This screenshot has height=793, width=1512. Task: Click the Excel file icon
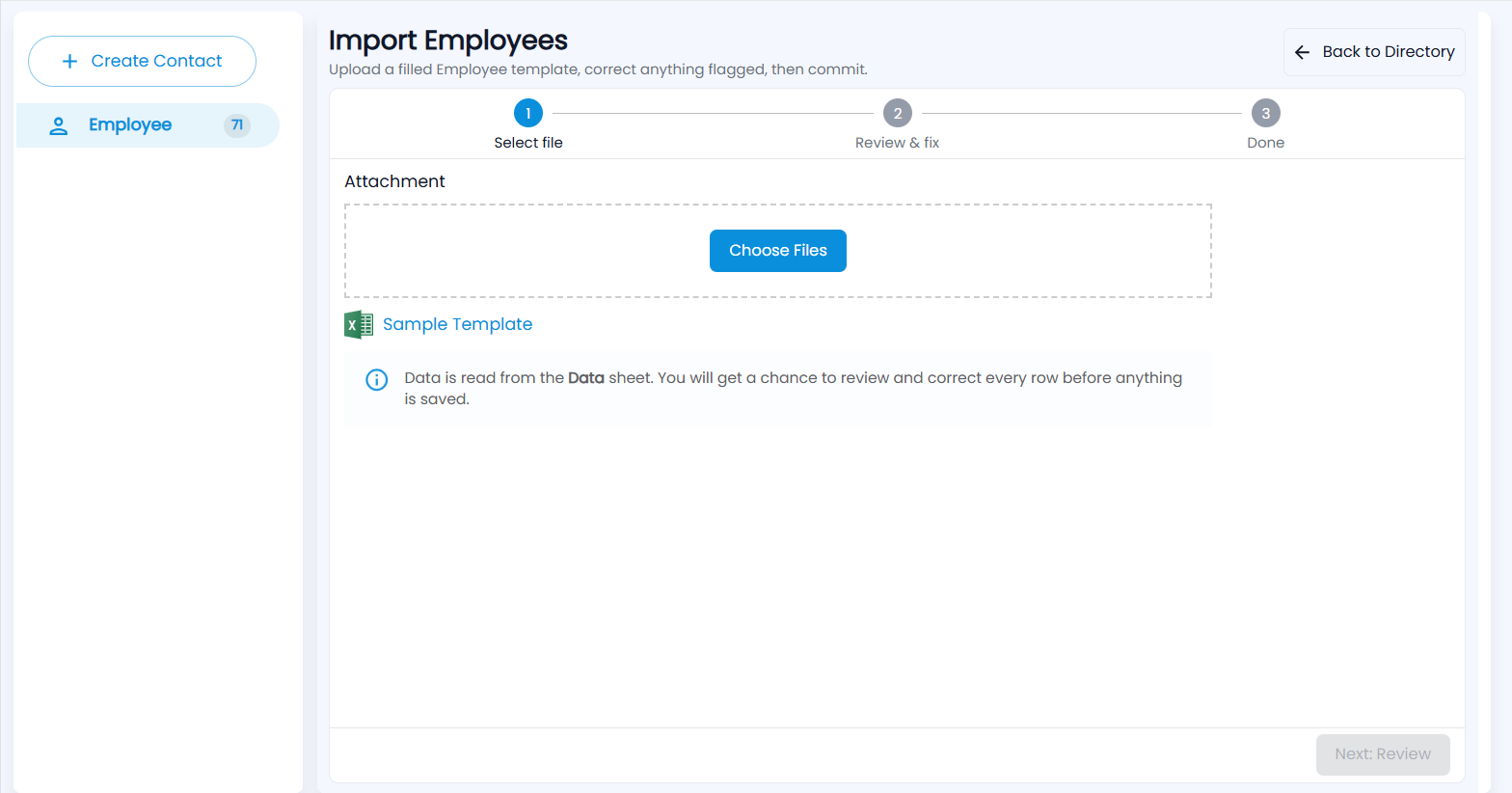tap(359, 324)
